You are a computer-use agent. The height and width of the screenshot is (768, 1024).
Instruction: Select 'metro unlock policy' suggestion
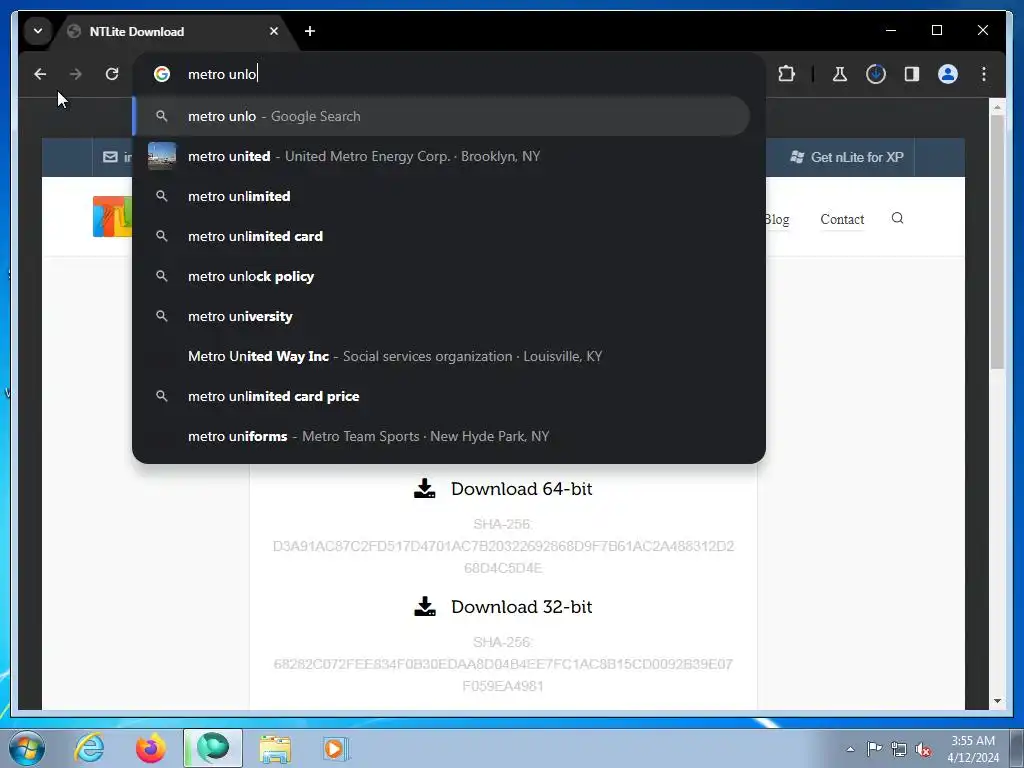[441, 276]
